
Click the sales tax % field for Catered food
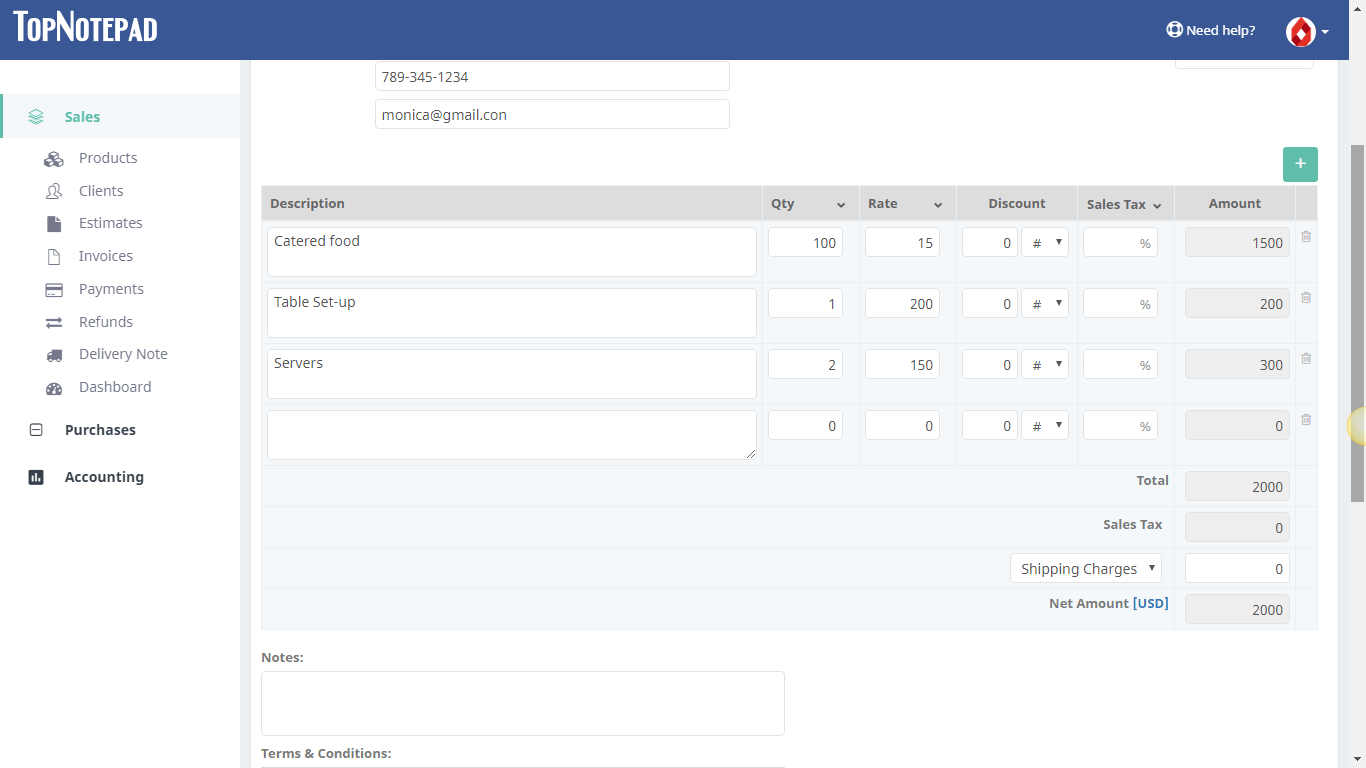(x=1120, y=242)
